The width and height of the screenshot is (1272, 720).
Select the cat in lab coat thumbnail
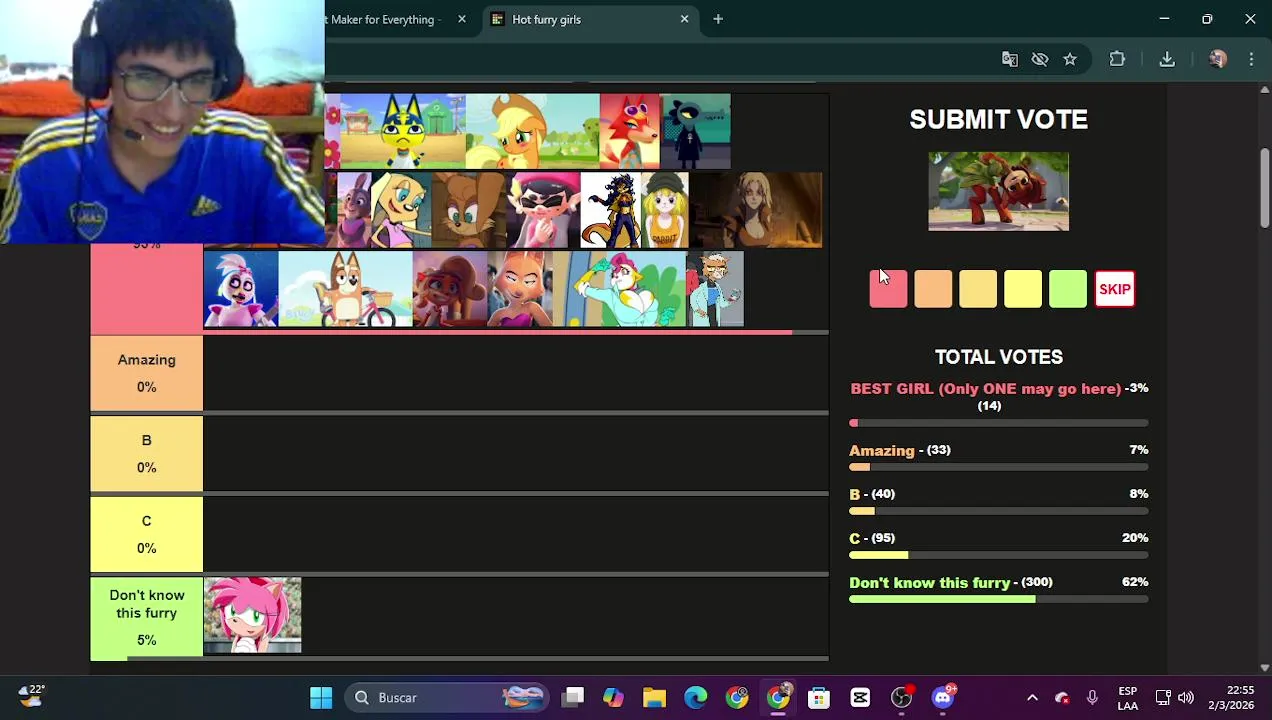[715, 289]
